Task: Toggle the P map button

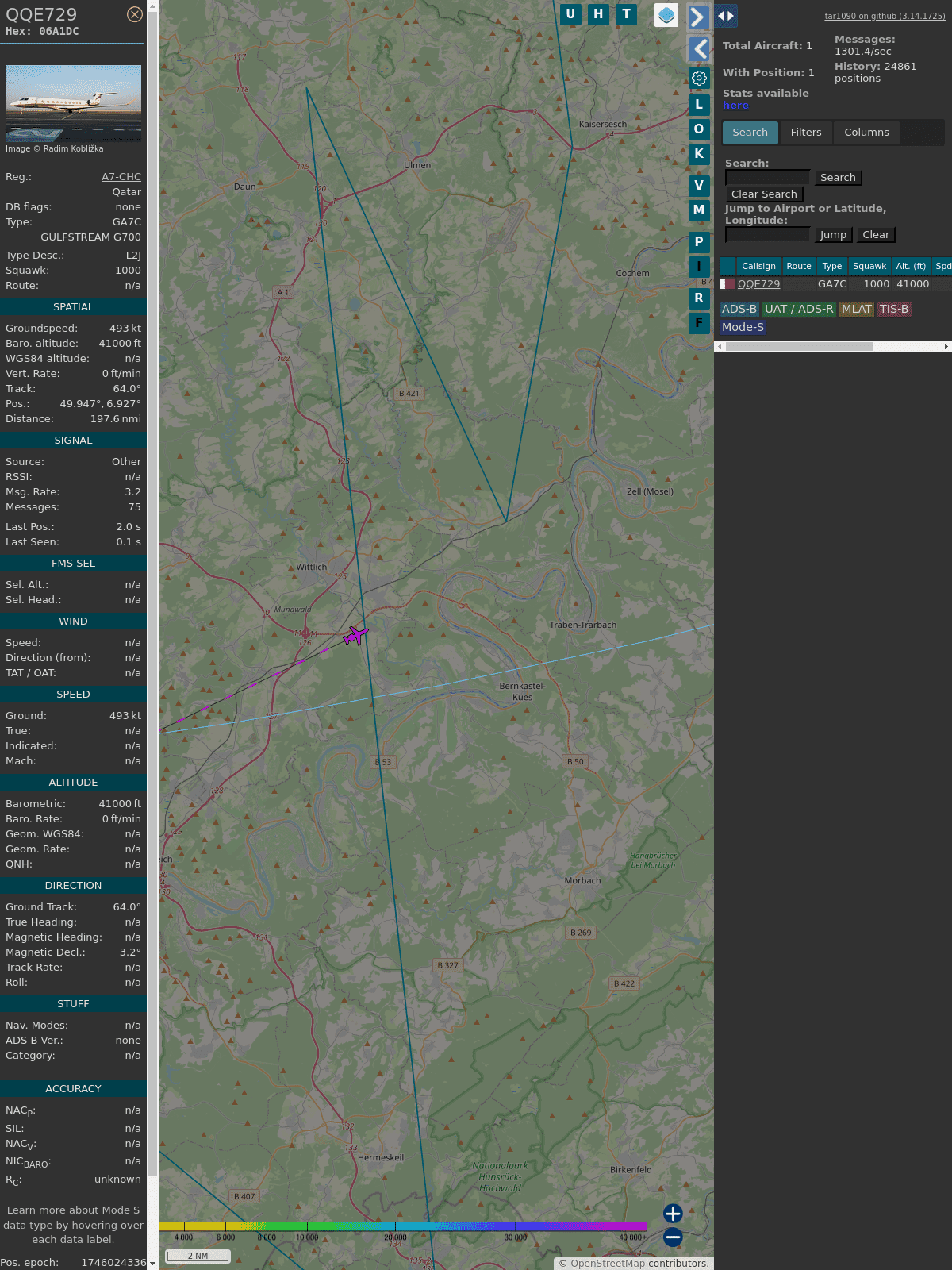Action: tap(699, 242)
